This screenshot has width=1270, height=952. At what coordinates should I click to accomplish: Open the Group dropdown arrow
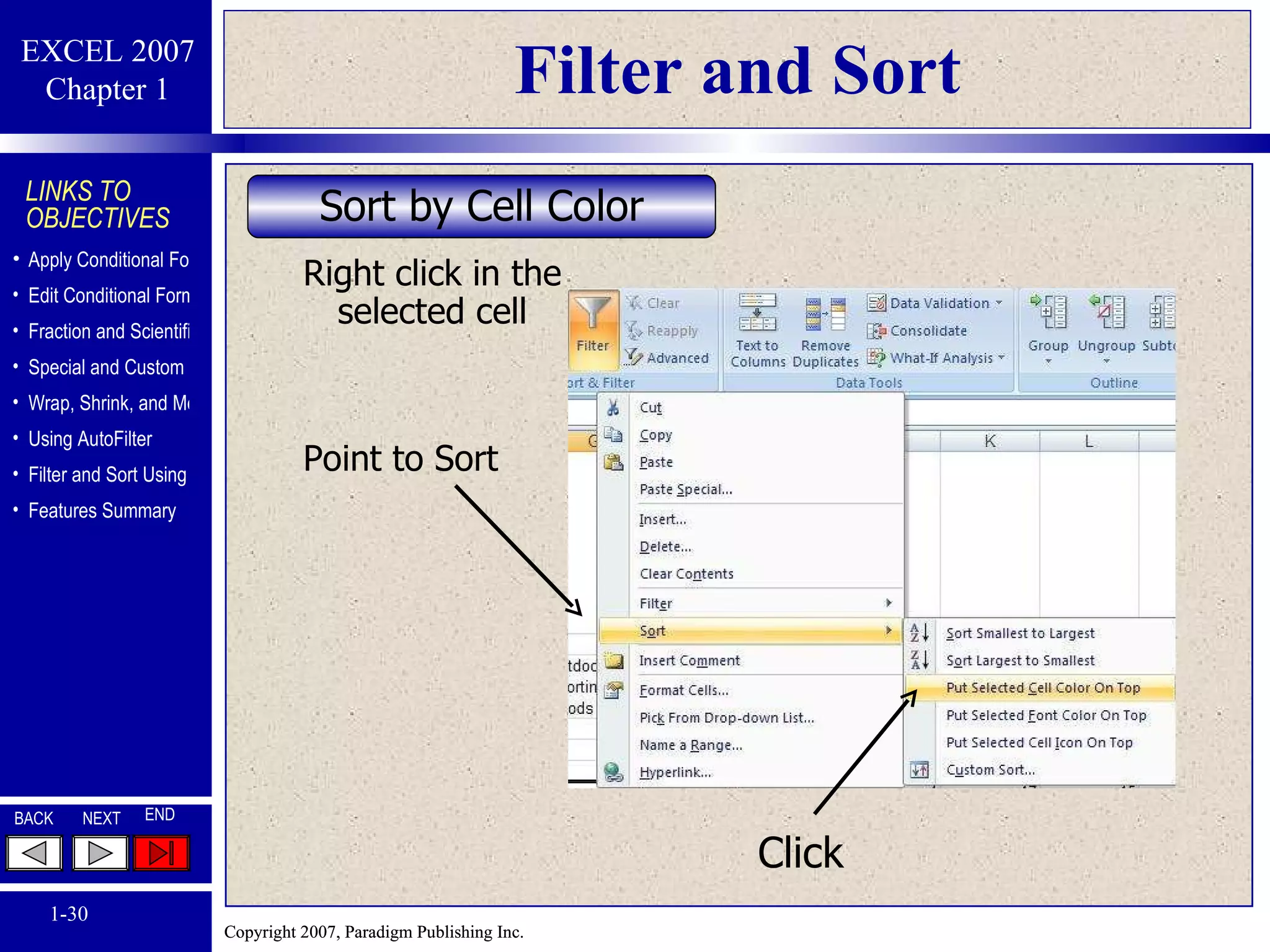[x=1048, y=361]
